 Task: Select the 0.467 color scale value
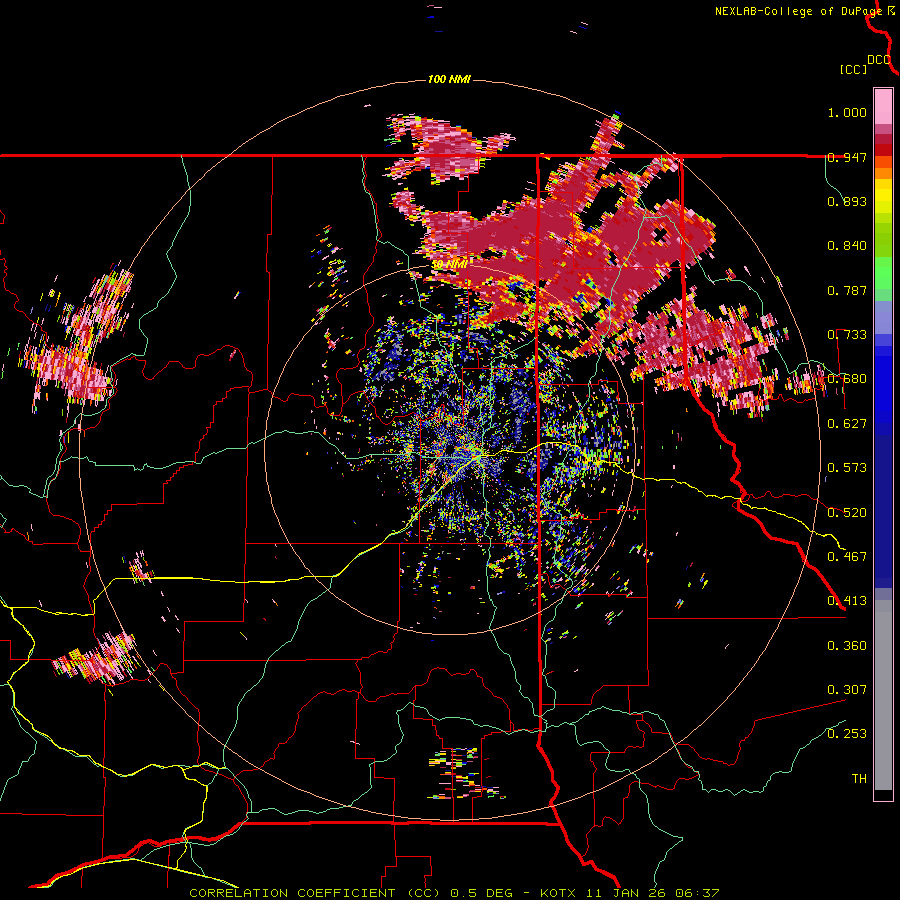(847, 557)
